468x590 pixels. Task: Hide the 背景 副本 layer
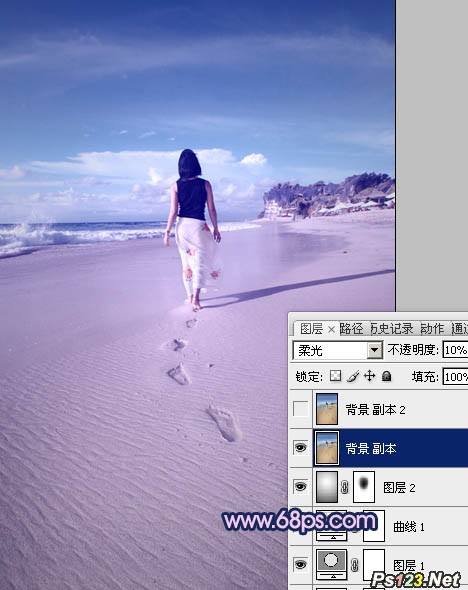(300, 448)
